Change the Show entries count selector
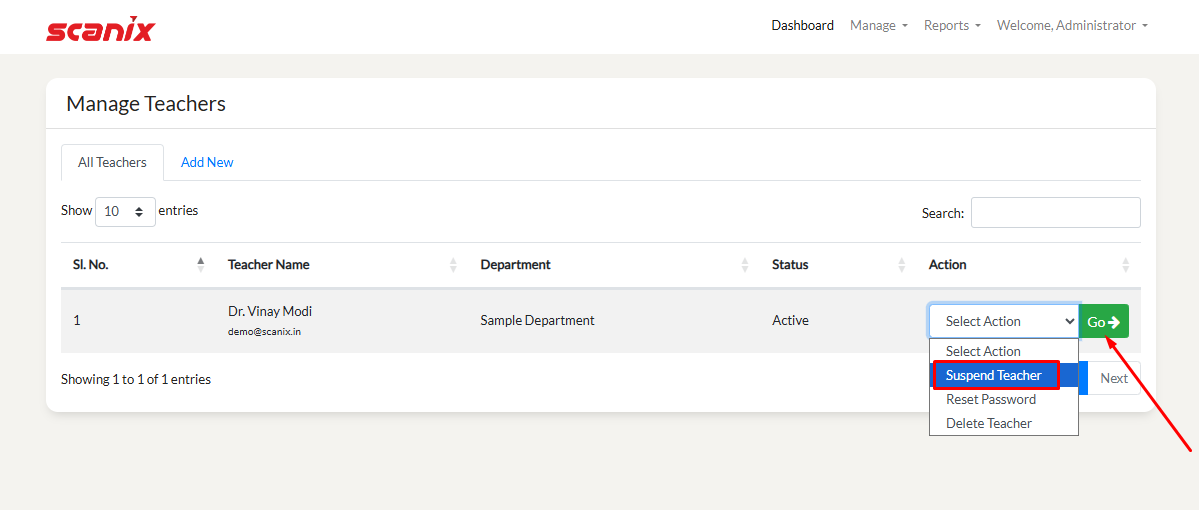 125,212
